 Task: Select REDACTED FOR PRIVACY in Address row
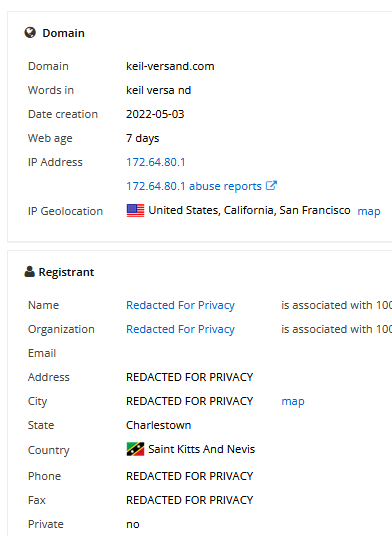pyautogui.click(x=190, y=377)
